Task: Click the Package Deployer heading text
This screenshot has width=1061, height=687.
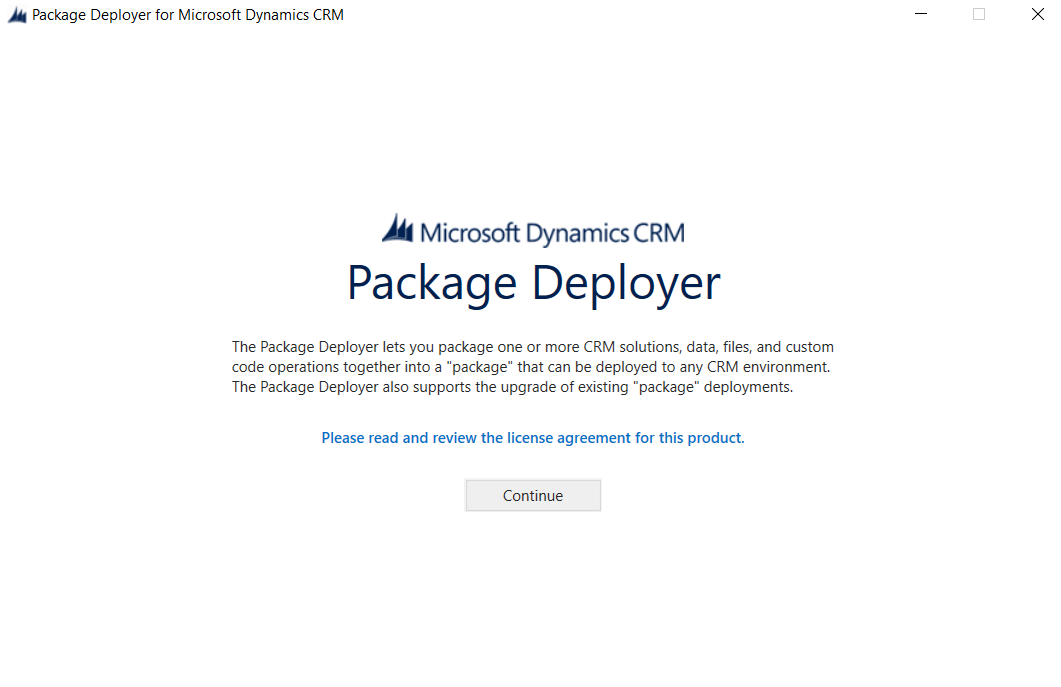Action: [x=533, y=283]
